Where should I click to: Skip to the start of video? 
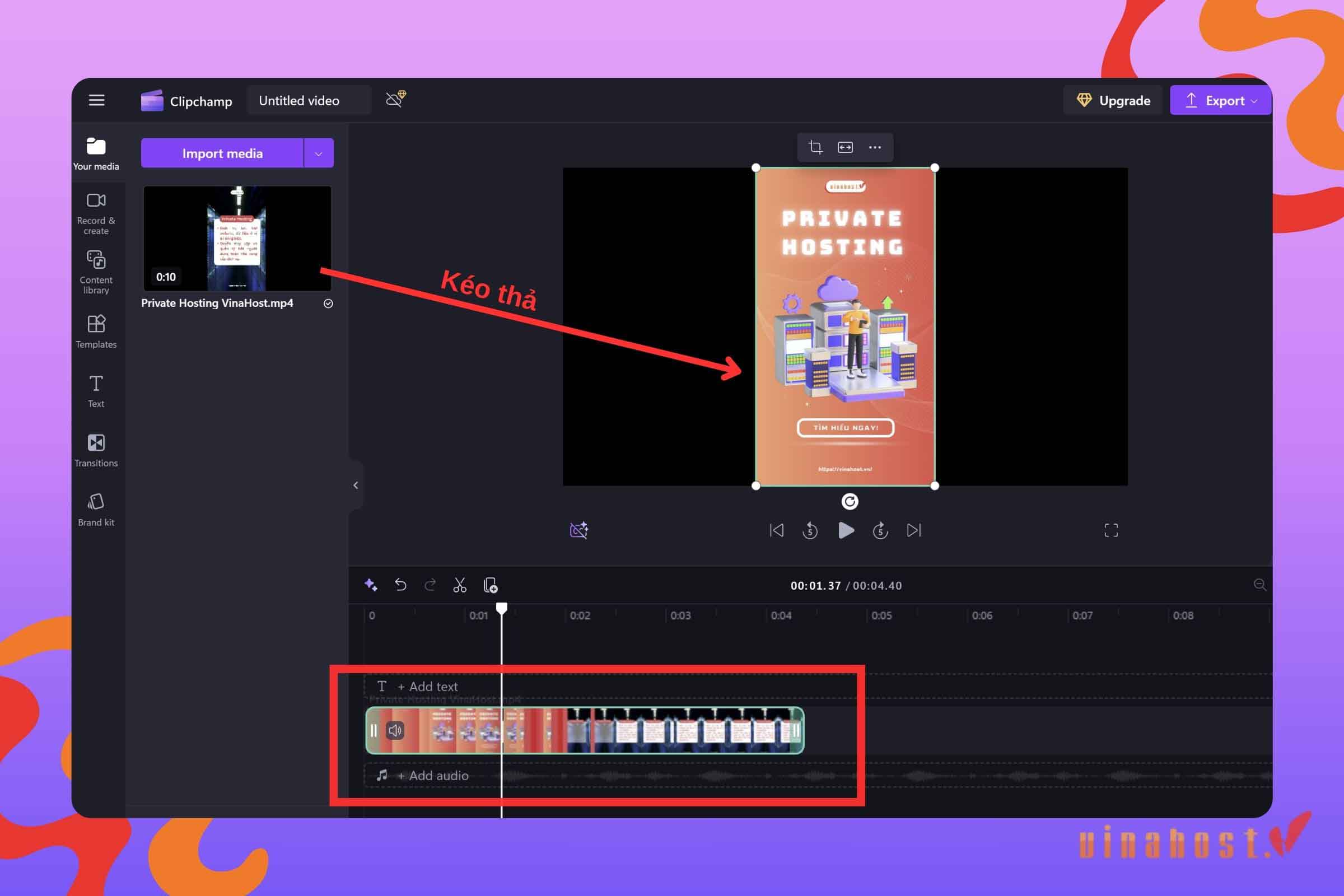pyautogui.click(x=777, y=530)
